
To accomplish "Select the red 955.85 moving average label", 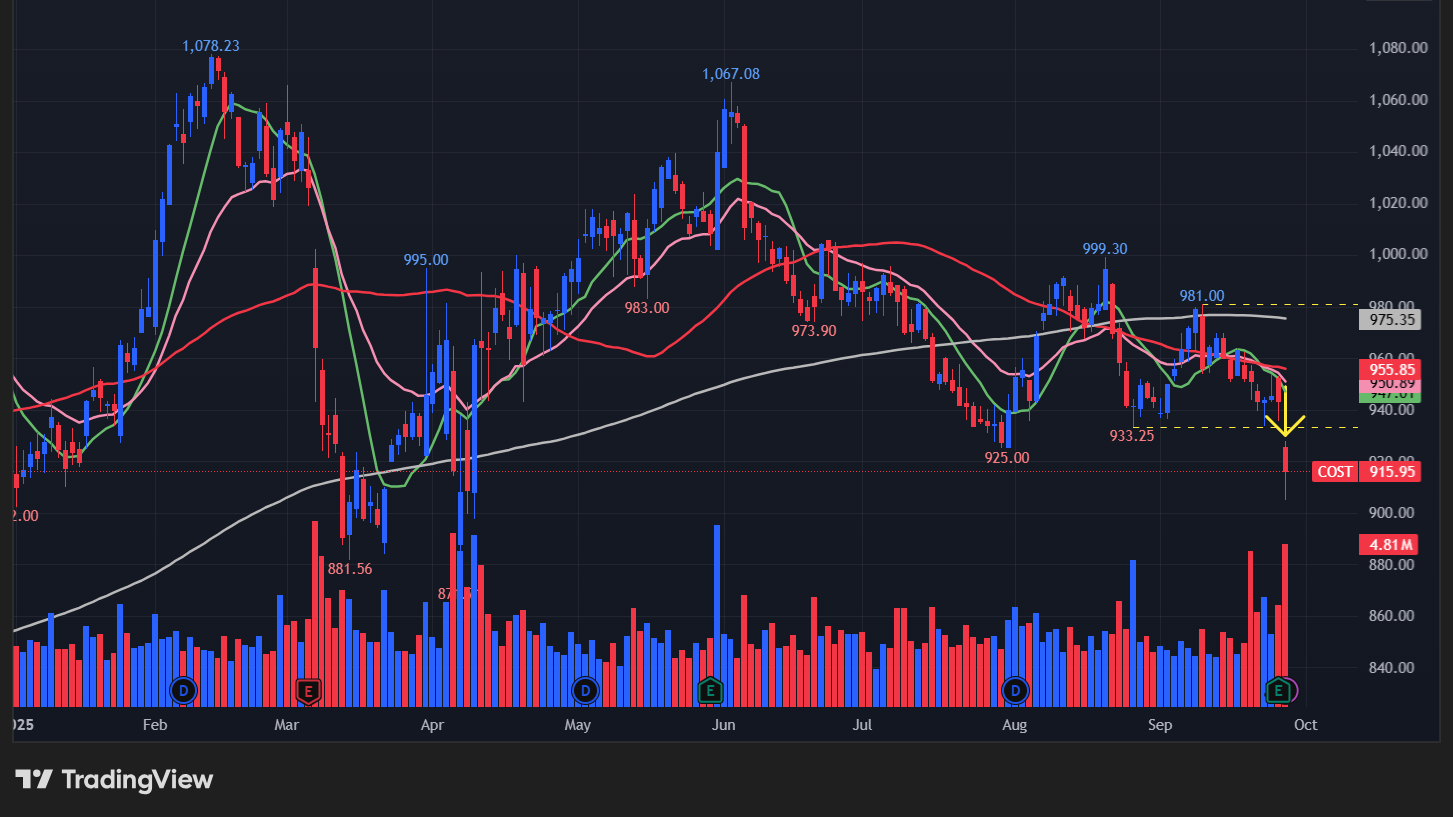I will pyautogui.click(x=1390, y=367).
